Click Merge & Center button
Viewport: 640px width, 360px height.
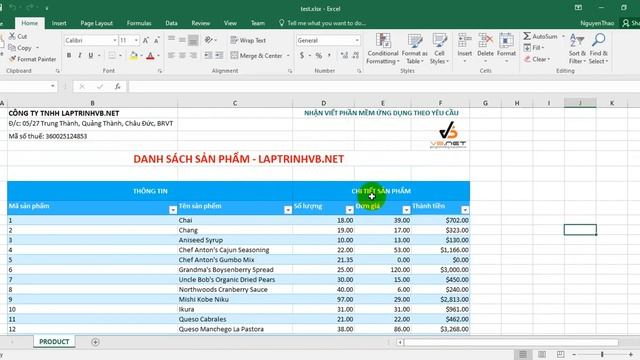tap(256, 56)
